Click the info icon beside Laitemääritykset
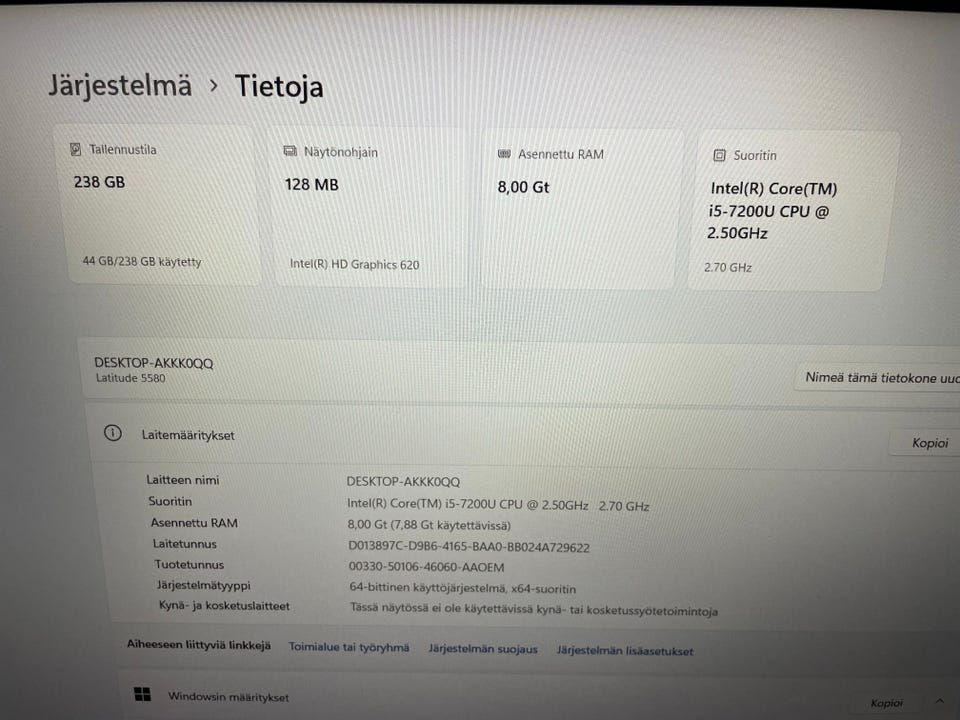 (x=113, y=434)
